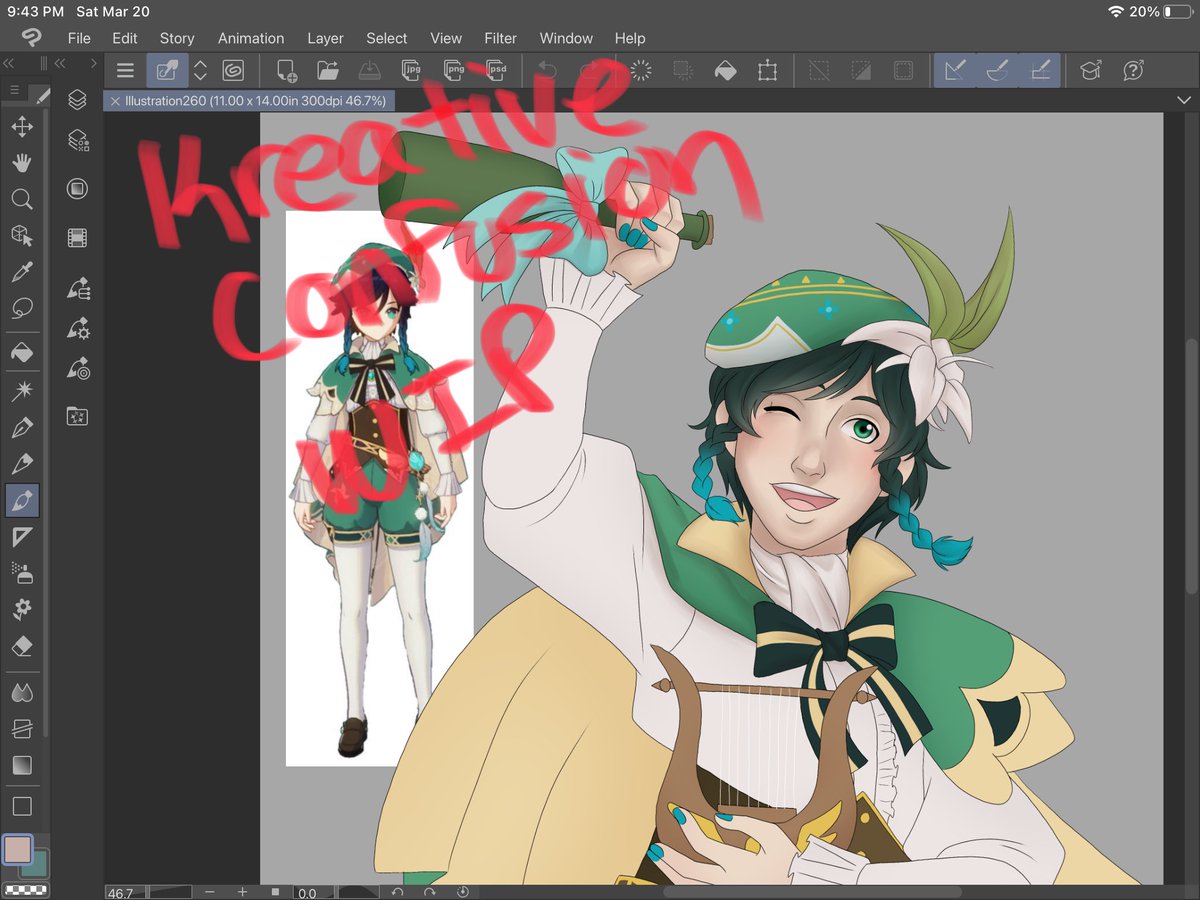
Task: Open the tutorial graduation cap icon
Action: tap(1091, 70)
